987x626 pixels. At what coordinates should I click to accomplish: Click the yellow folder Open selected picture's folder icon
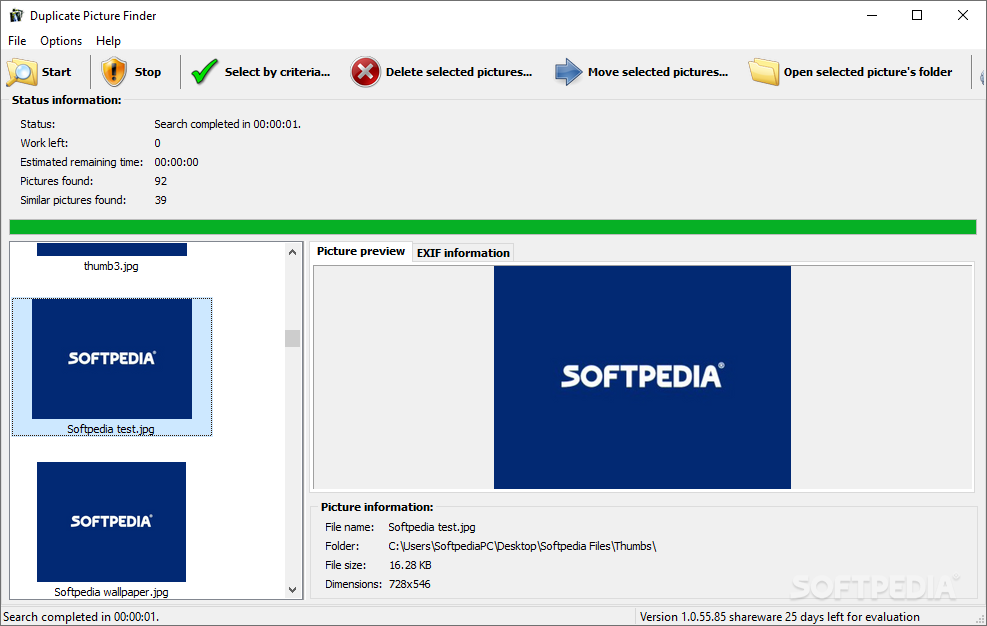click(x=764, y=72)
